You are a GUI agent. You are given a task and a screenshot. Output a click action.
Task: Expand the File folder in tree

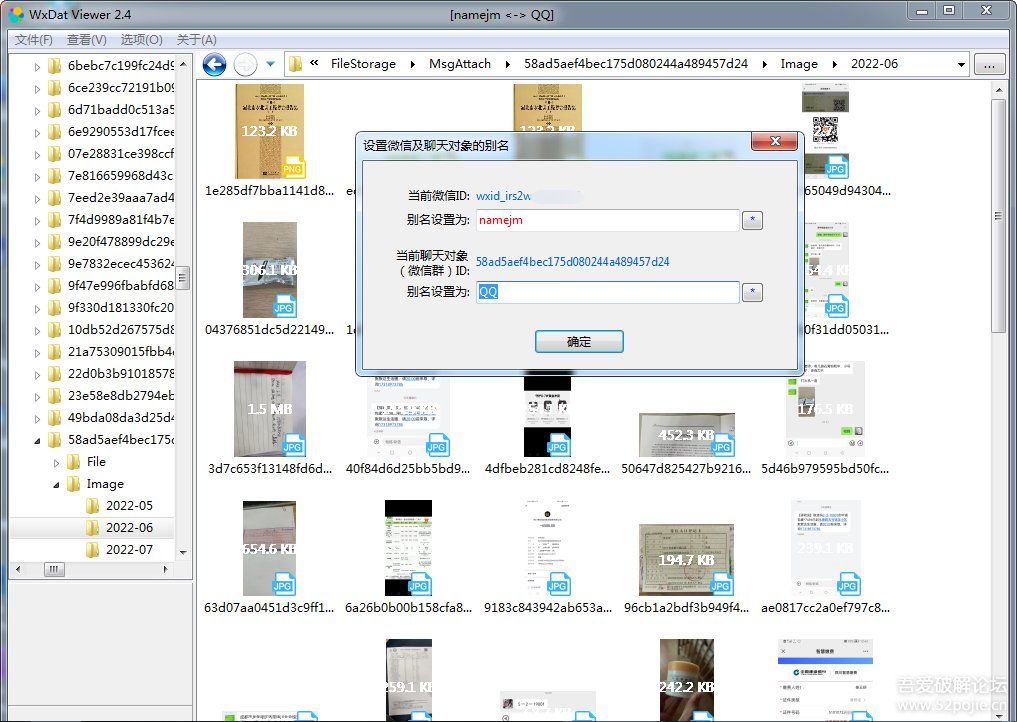[x=57, y=462]
